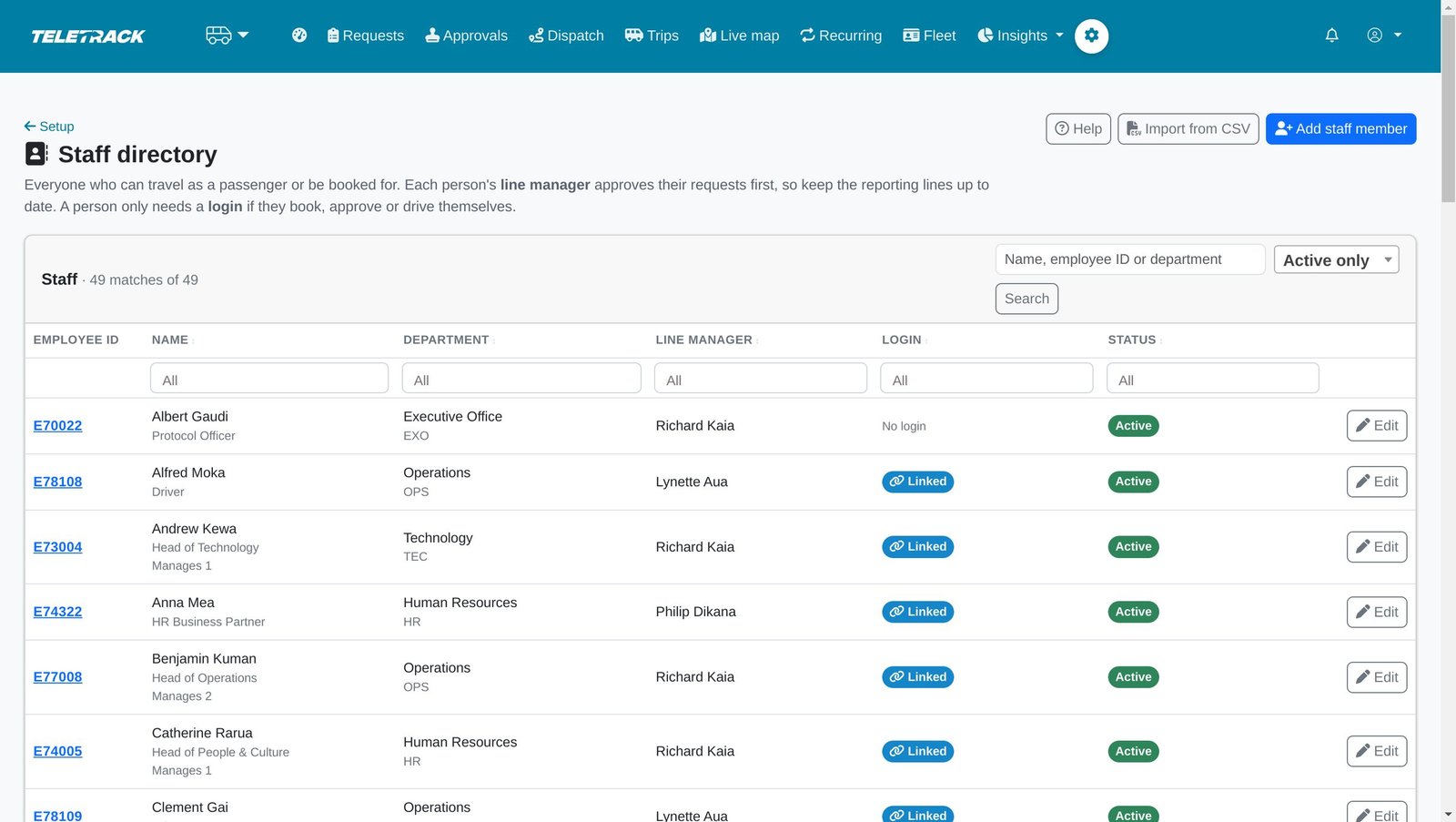The height and width of the screenshot is (822, 1456).
Task: Open notifications bell
Action: 1331,36
